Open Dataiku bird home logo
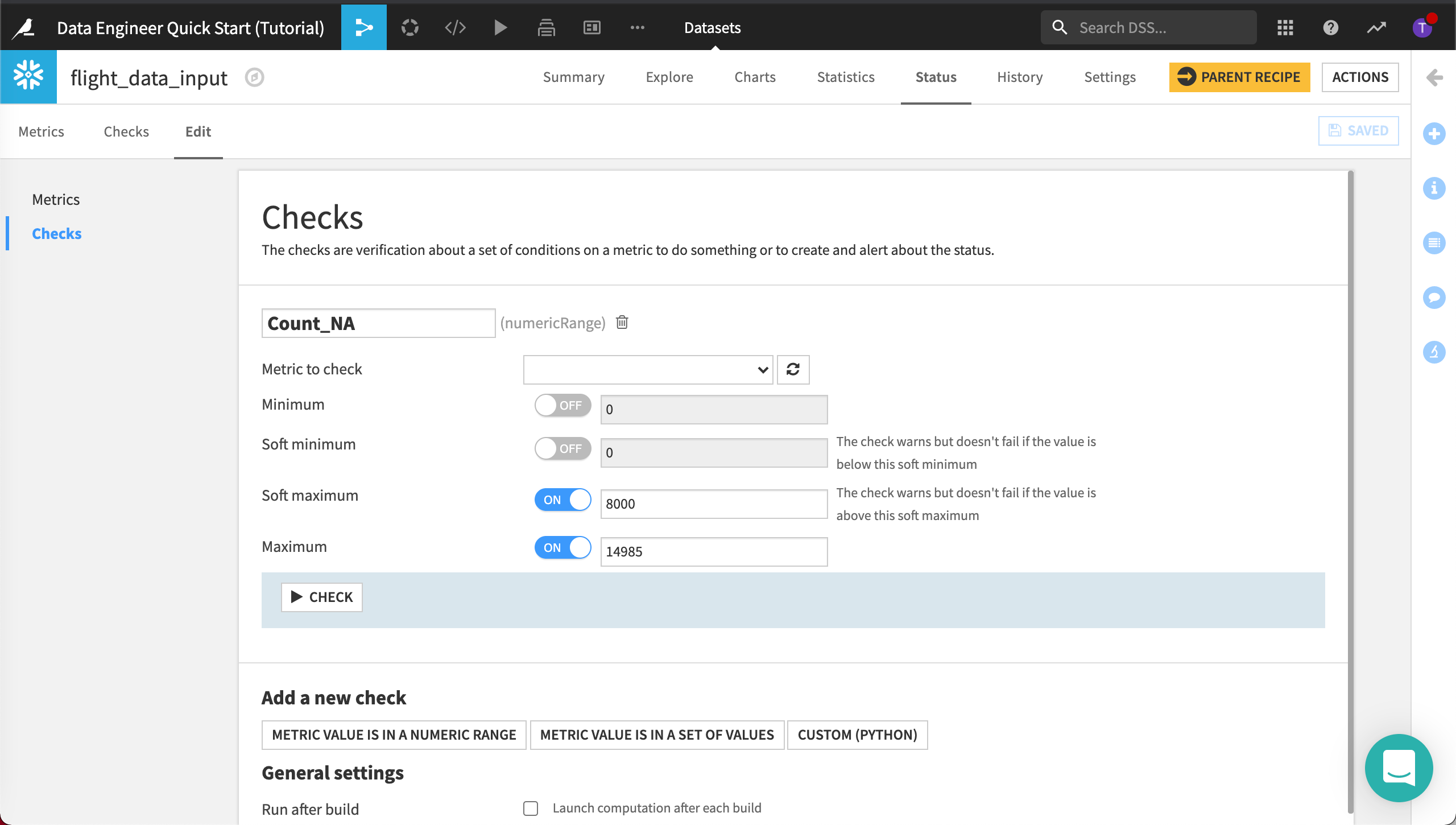Screen dimensions: 1456x825 [24, 27]
